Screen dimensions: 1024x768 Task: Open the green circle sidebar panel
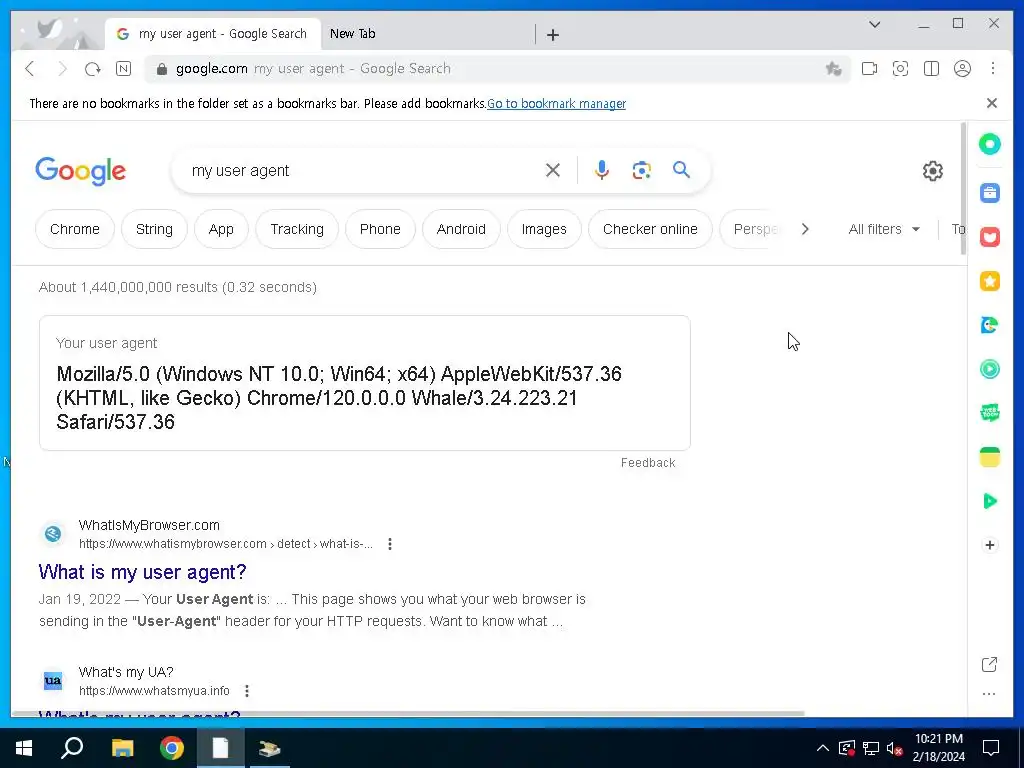989,144
